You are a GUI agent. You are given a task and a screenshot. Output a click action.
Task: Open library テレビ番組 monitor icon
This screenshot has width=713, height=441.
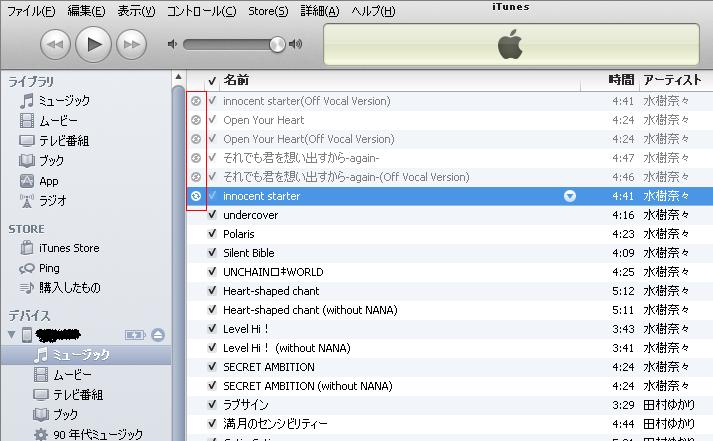coord(27,140)
